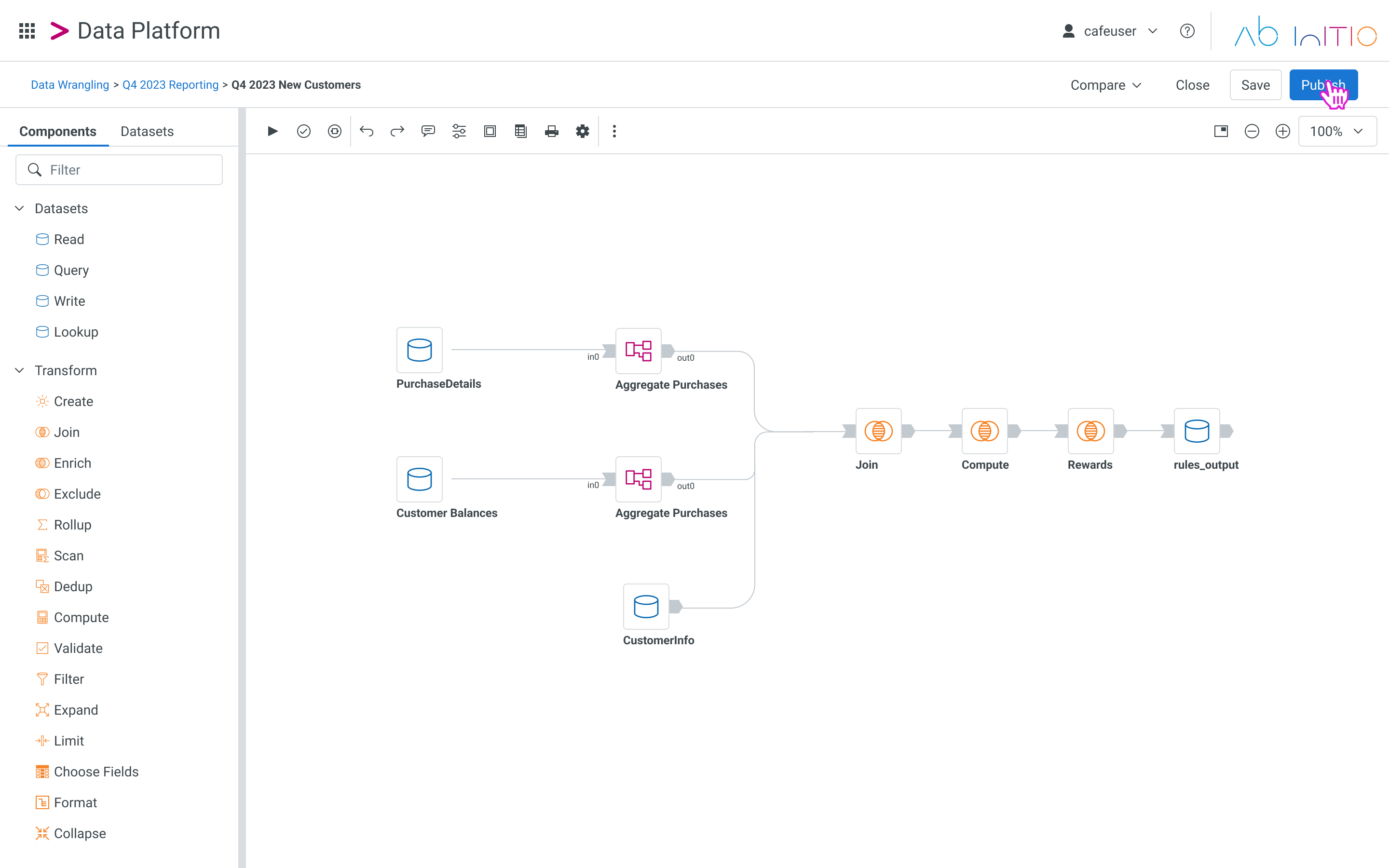Select the Filter transform component

(60, 679)
